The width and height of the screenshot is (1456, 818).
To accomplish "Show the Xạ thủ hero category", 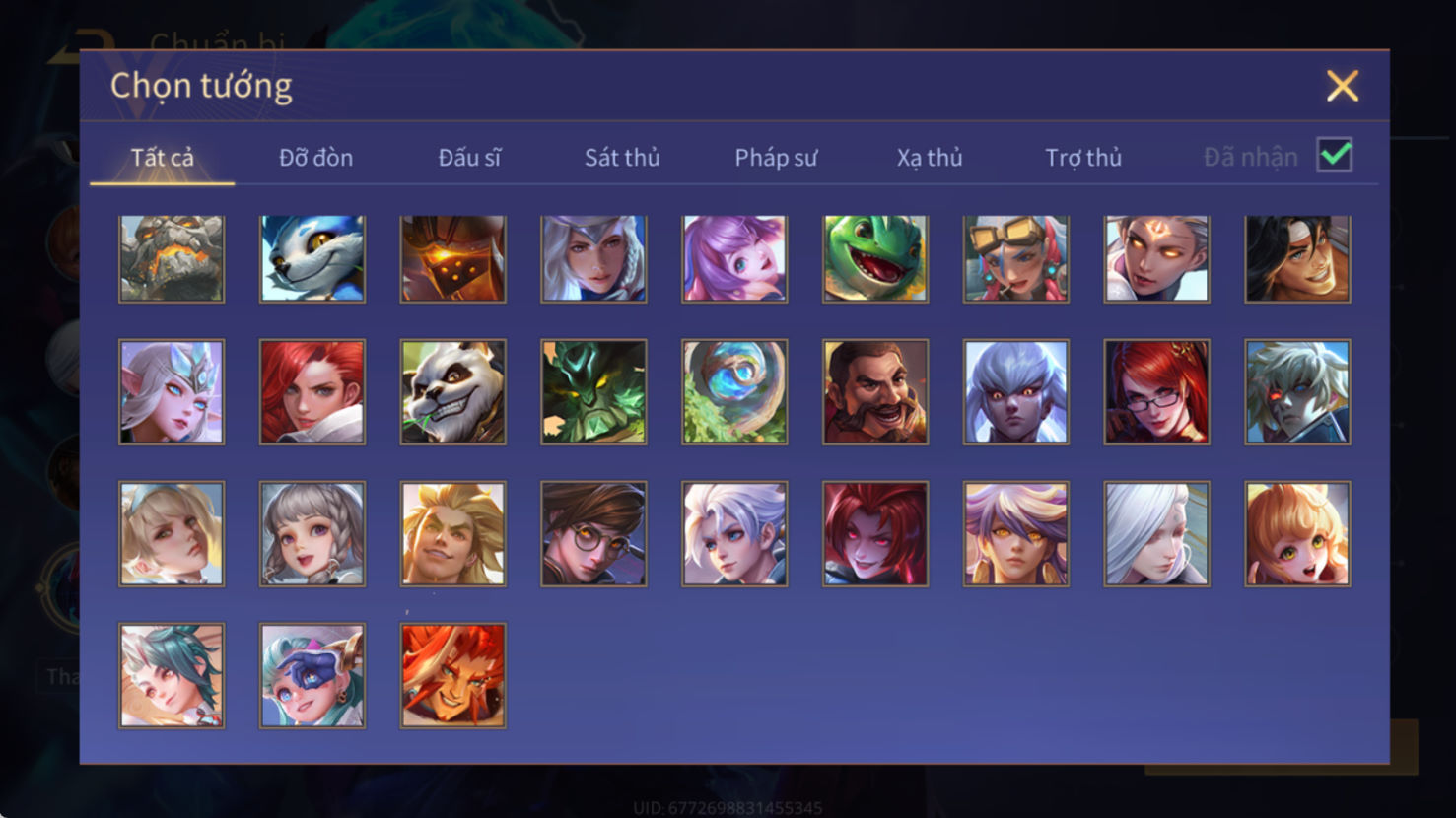I will click(930, 158).
